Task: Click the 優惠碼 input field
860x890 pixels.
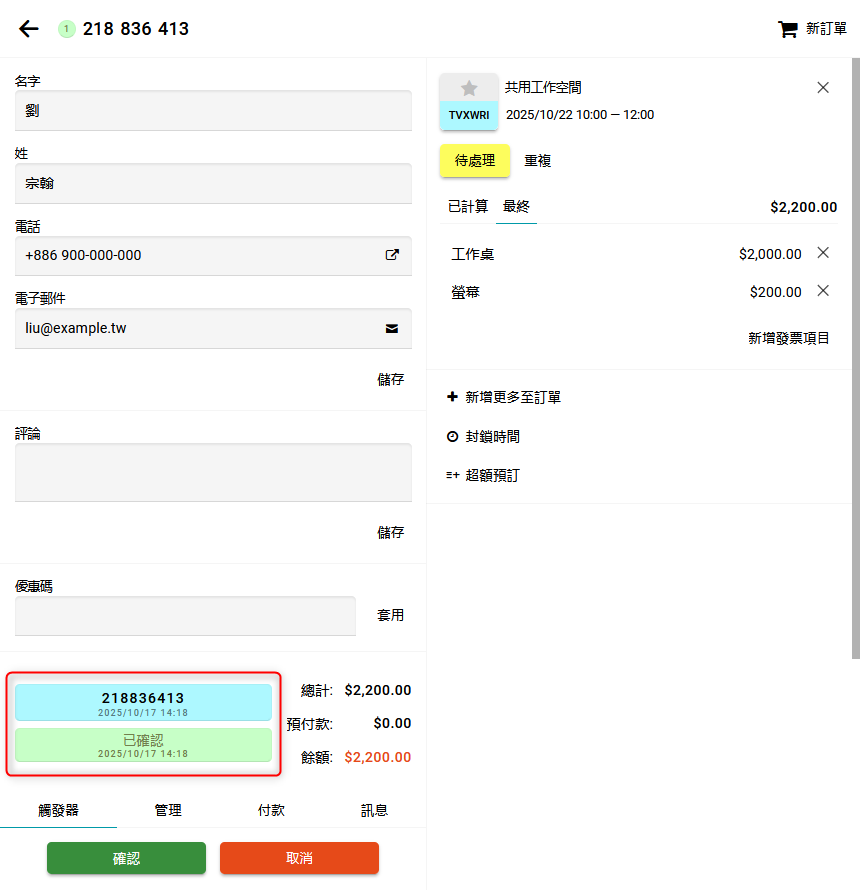Action: (185, 616)
